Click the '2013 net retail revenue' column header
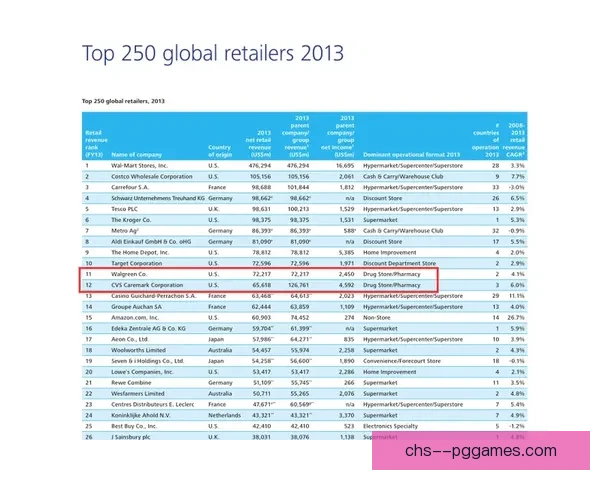Screen dimensions: 600x480 point(258,144)
